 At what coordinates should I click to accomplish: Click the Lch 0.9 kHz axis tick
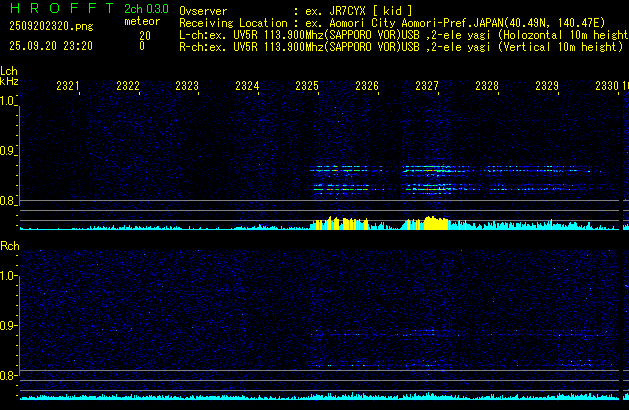9,151
